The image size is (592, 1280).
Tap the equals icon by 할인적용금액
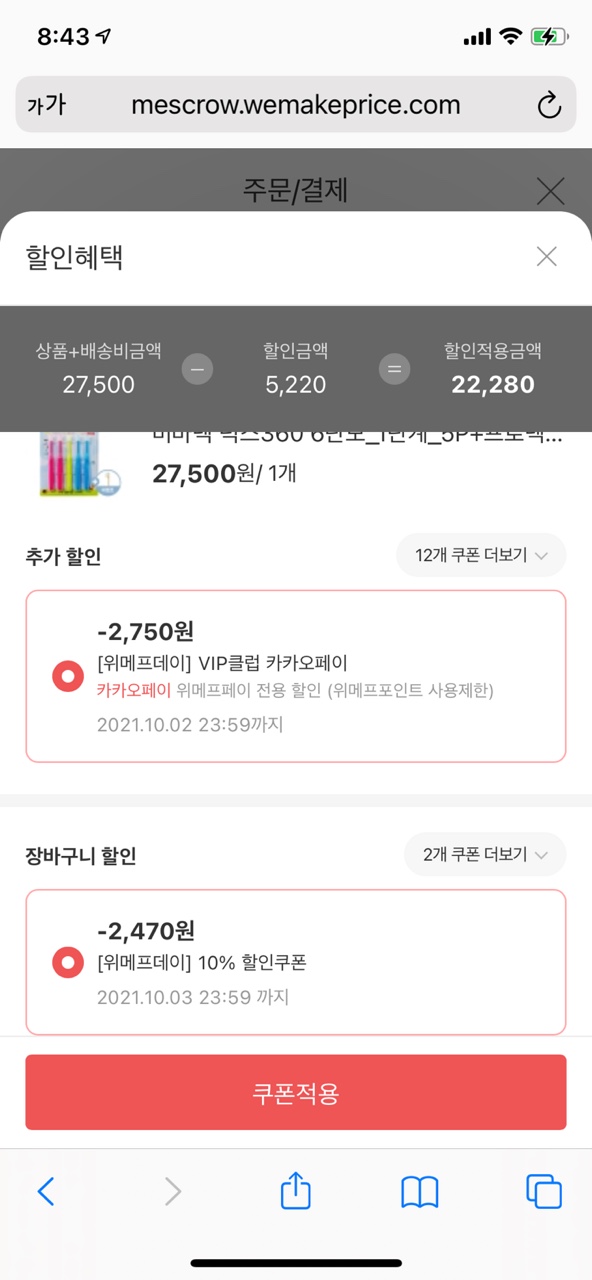(395, 369)
